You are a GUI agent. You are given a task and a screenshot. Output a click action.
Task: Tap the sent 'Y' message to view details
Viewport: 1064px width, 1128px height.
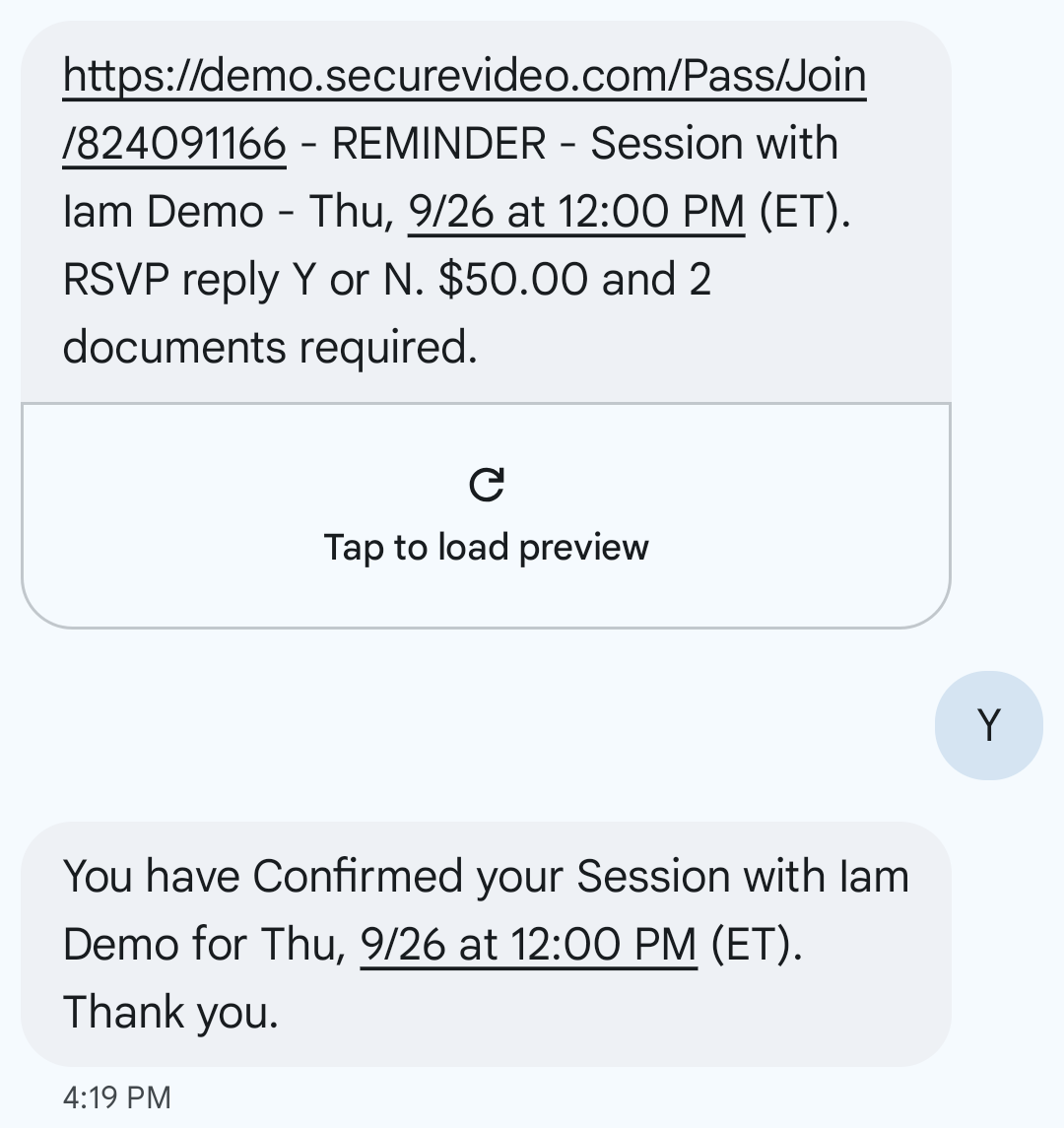(x=987, y=724)
